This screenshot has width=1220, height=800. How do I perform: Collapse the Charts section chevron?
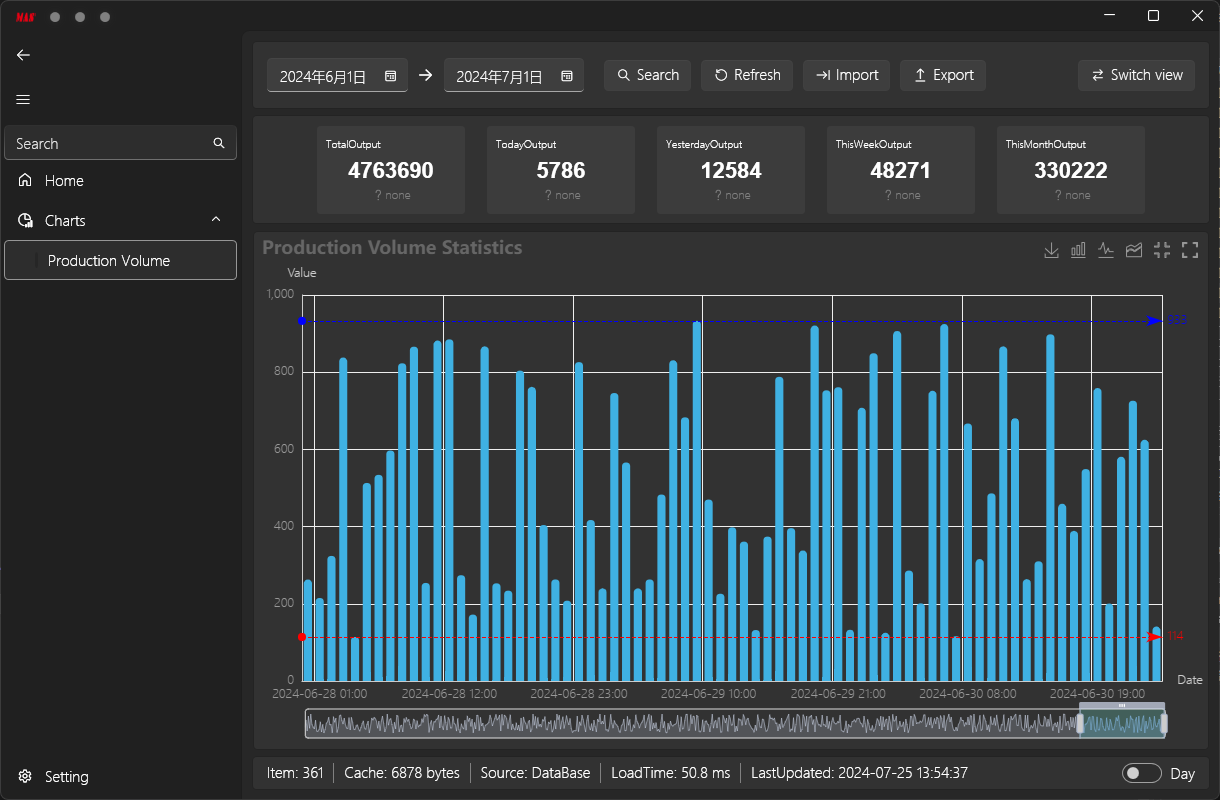click(x=216, y=220)
